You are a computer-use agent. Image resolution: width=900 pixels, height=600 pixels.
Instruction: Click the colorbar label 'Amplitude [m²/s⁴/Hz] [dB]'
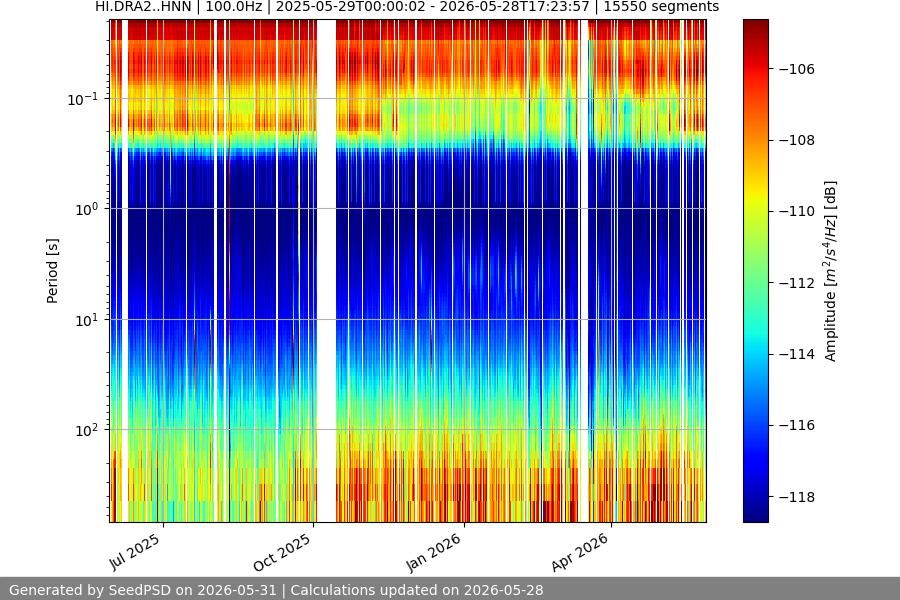click(x=831, y=271)
